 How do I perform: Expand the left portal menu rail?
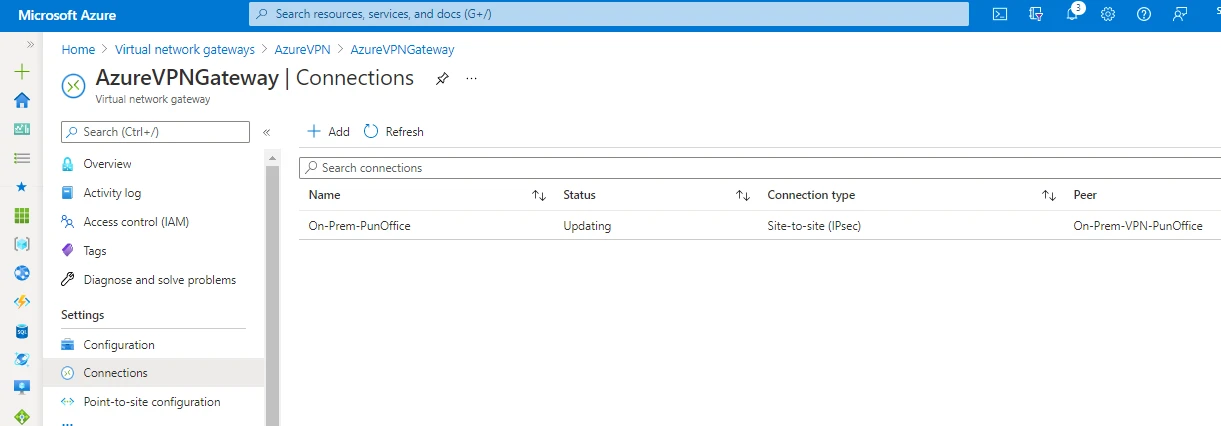click(30, 45)
